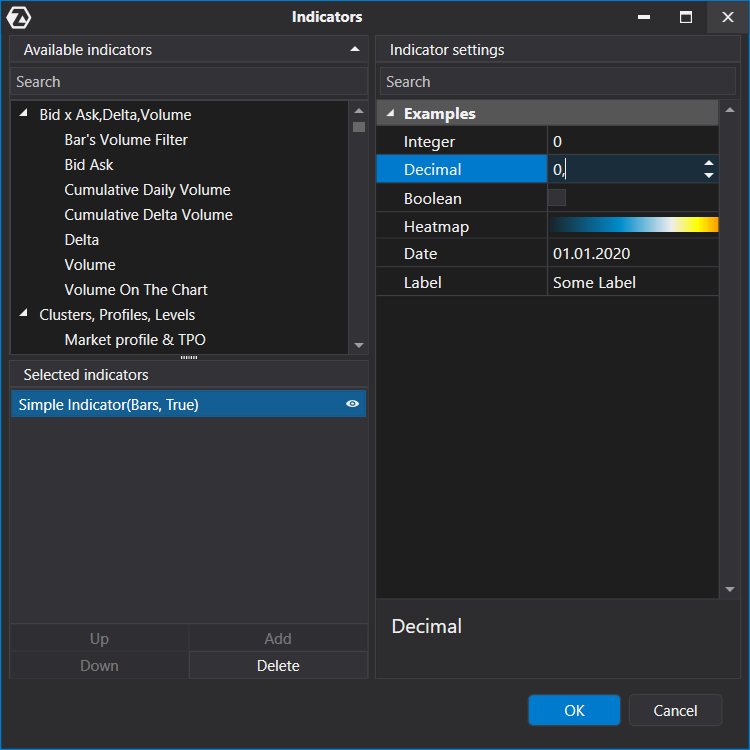Collapse the Bid x Ask,Delta,Volume group

pos(23,113)
